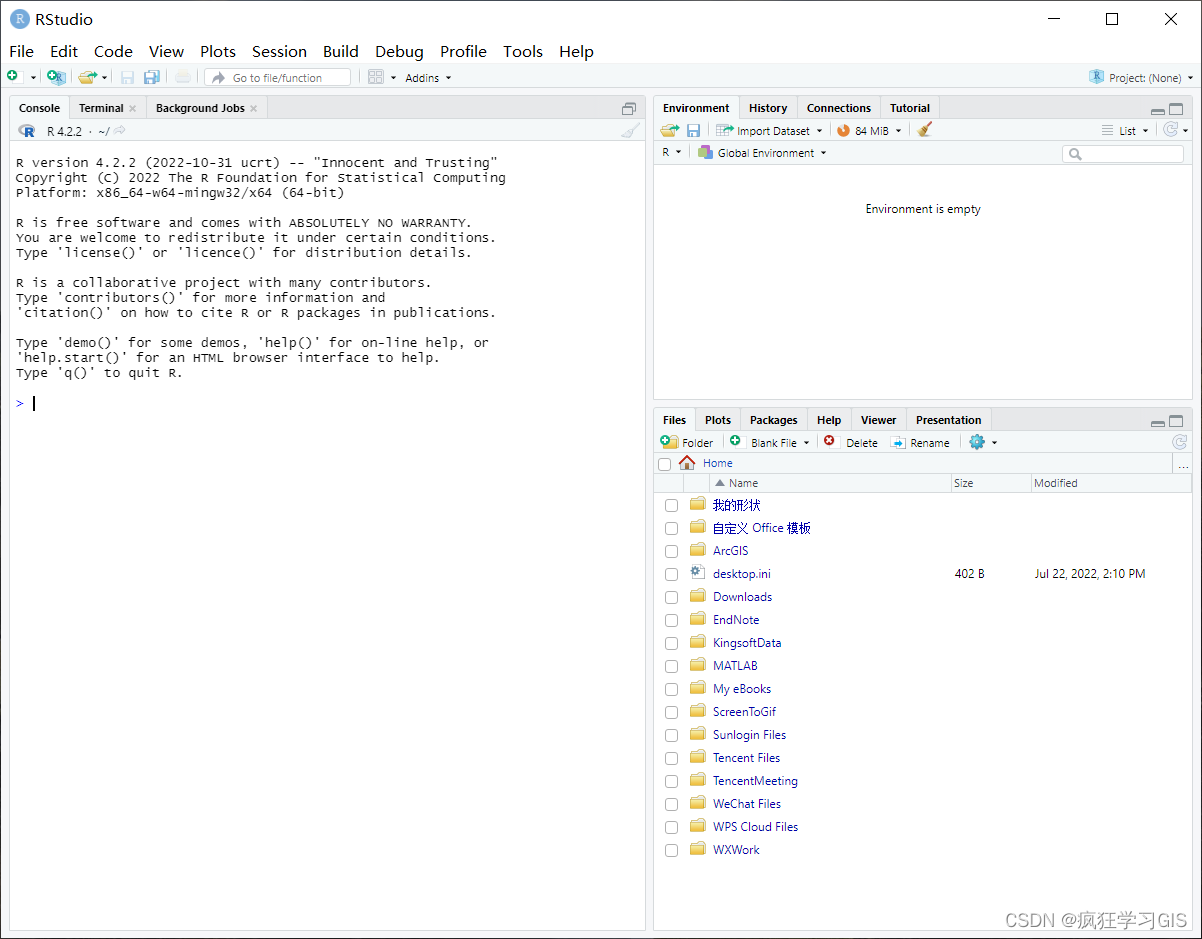Tick the desktop.ini file checkbox
The width and height of the screenshot is (1202, 939).
(671, 574)
